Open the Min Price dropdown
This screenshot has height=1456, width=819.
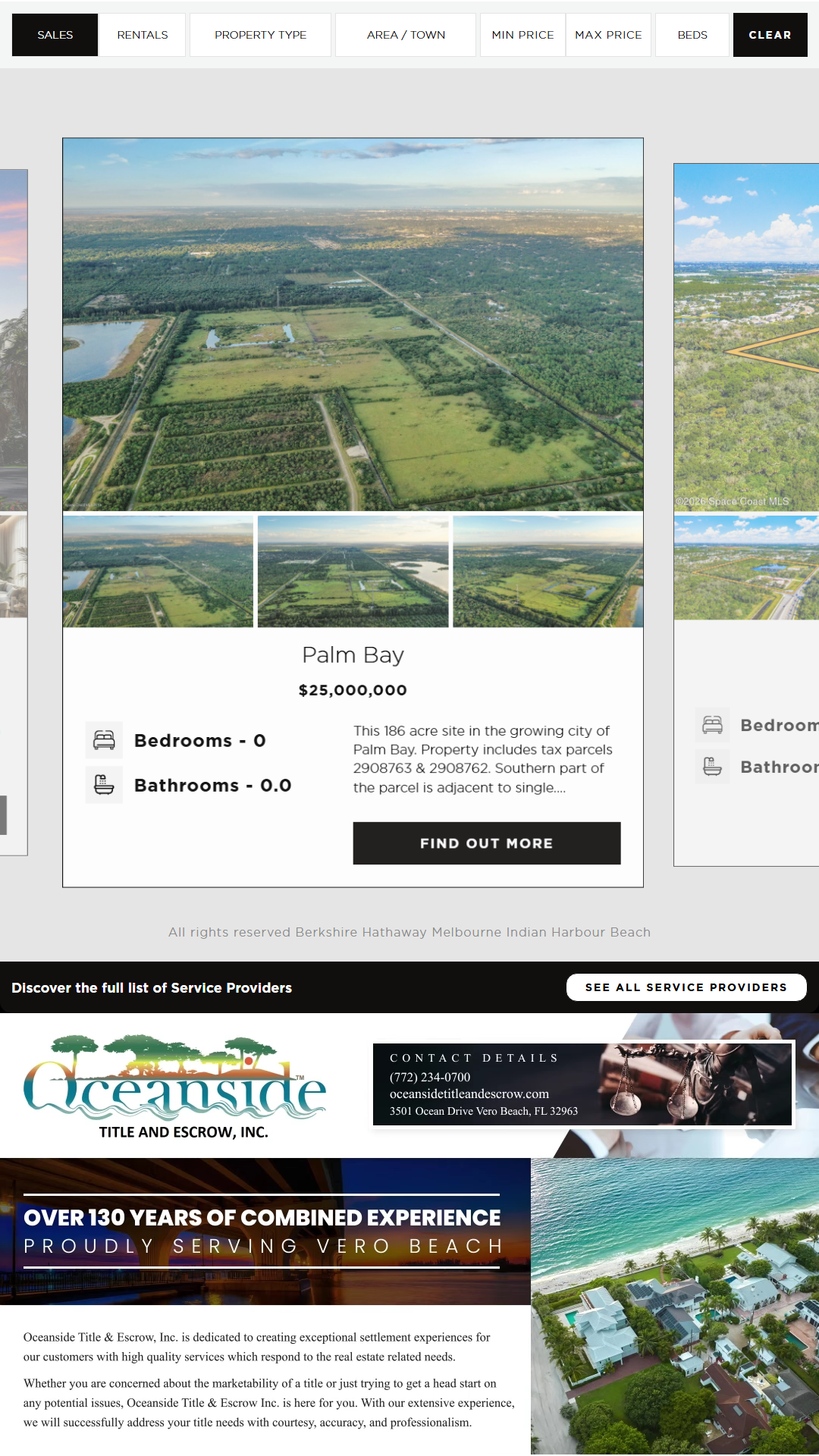tap(522, 35)
